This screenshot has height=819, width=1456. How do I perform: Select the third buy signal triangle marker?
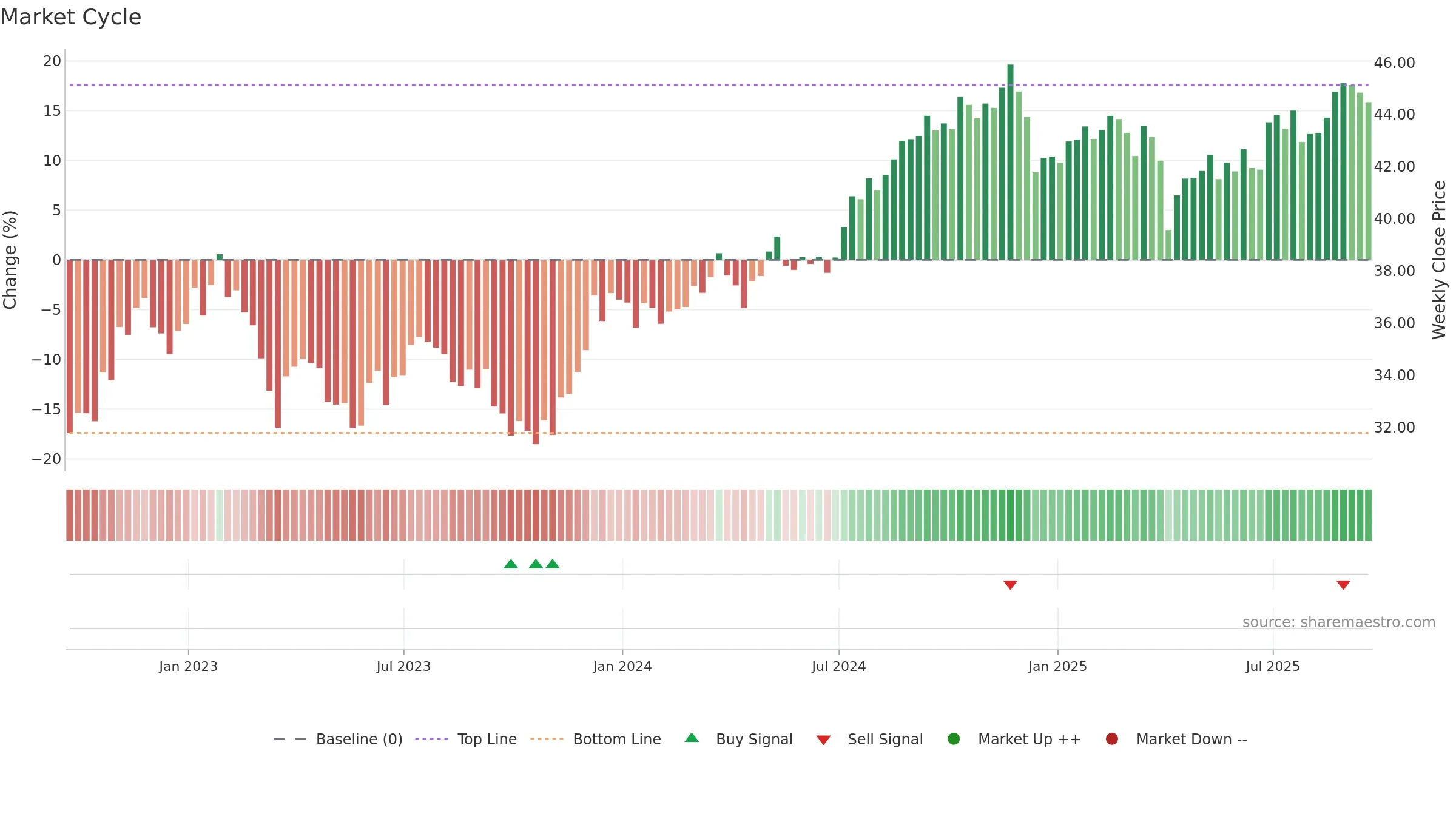(552, 564)
